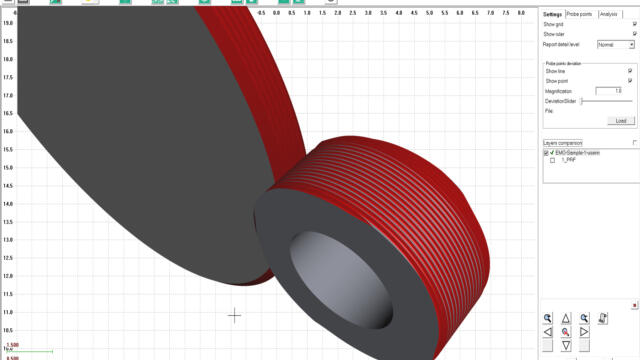Click the Deviation Slider handle
The image size is (640, 360).
click(582, 101)
